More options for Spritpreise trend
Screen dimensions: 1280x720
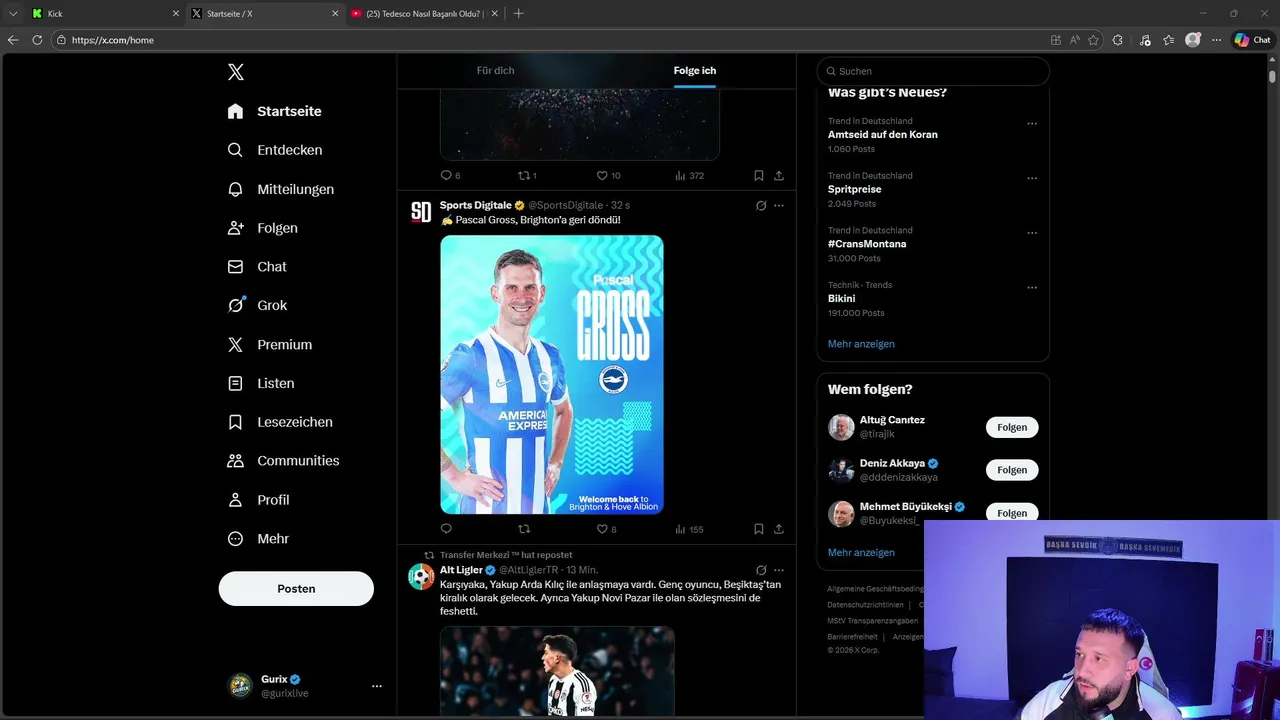pos(1032,179)
